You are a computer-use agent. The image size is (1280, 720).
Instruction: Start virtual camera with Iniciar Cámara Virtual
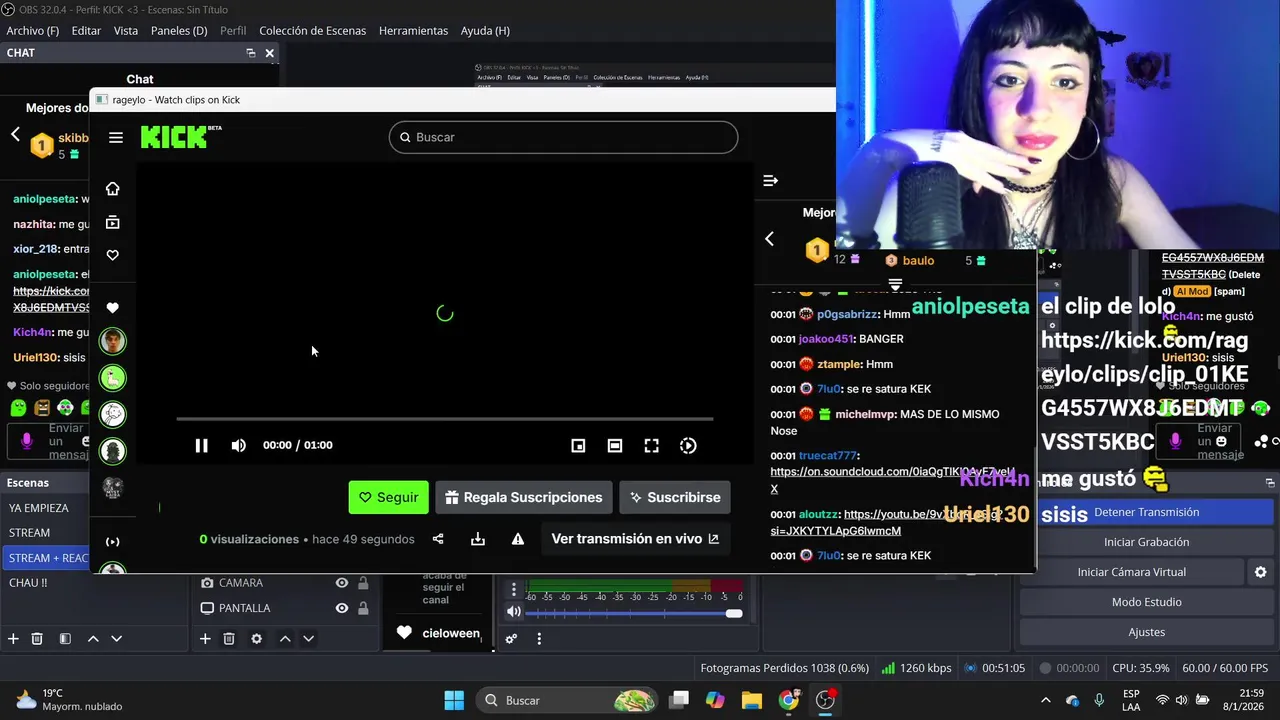(1132, 572)
